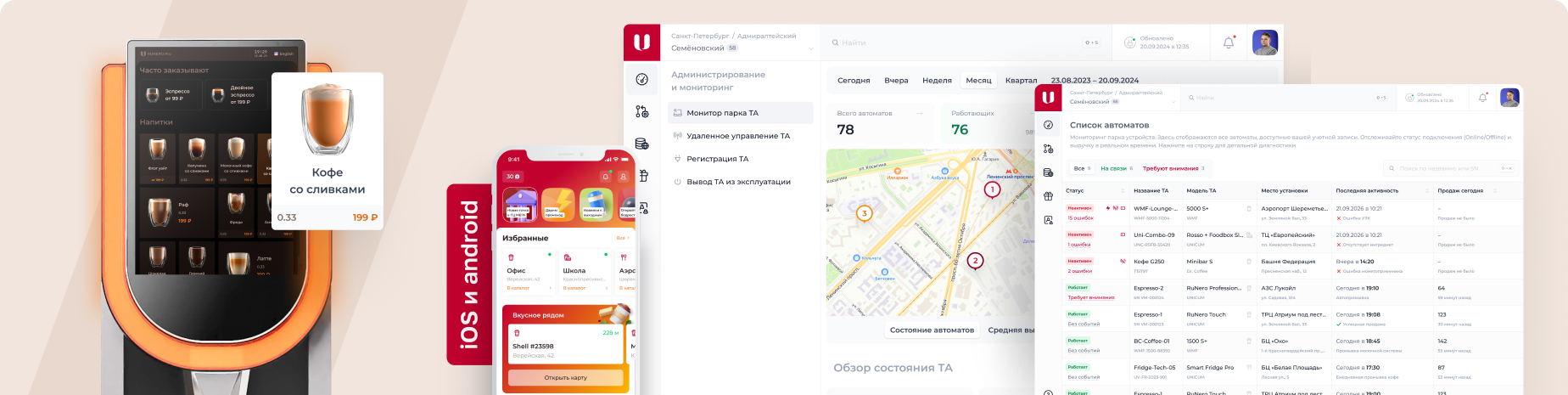This screenshot has height=395, width=1568.
Task: Tap the 'Офис' favorite card in the phone app
Action: point(528,272)
